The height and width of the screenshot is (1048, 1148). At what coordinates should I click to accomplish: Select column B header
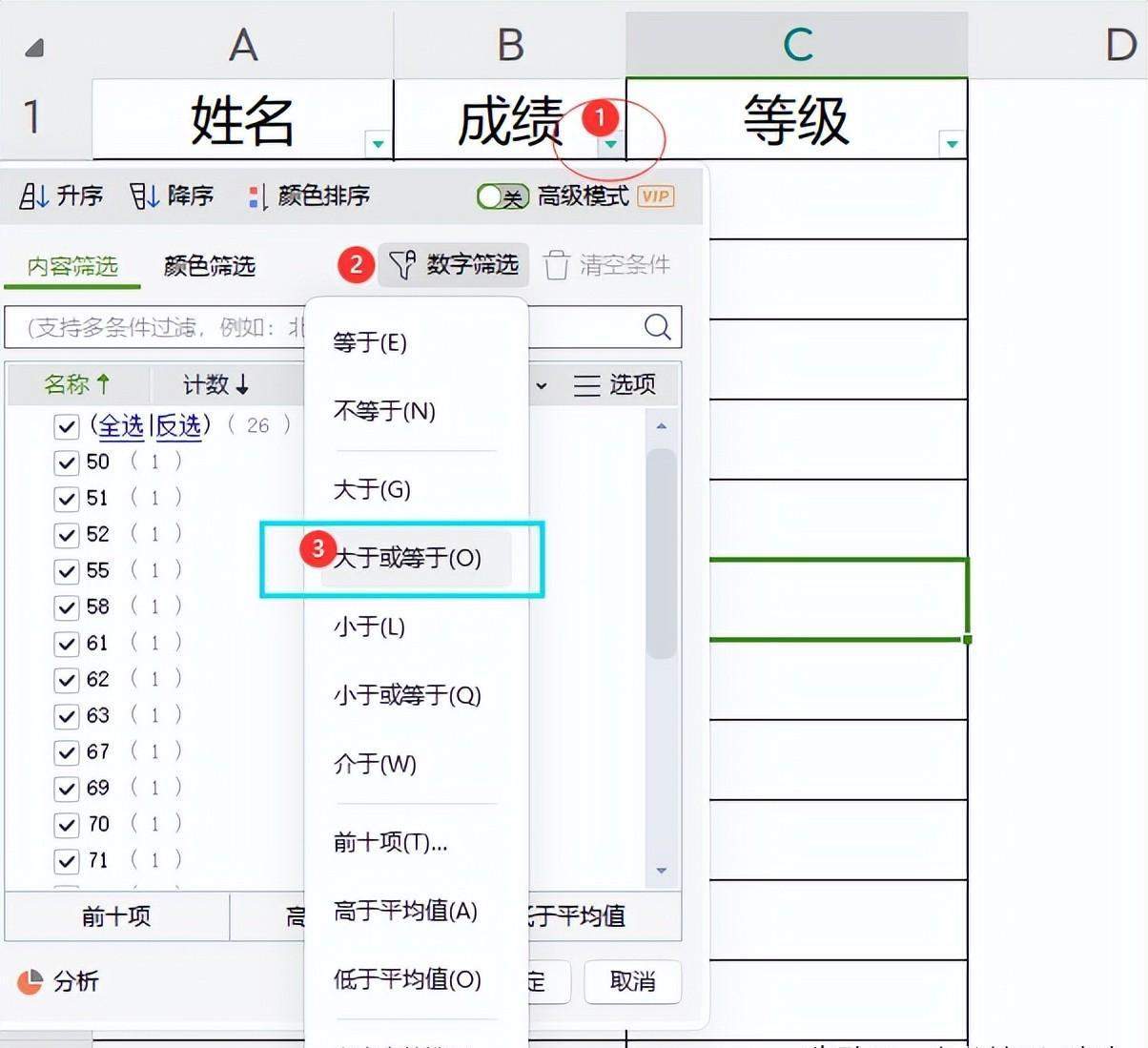click(x=510, y=45)
